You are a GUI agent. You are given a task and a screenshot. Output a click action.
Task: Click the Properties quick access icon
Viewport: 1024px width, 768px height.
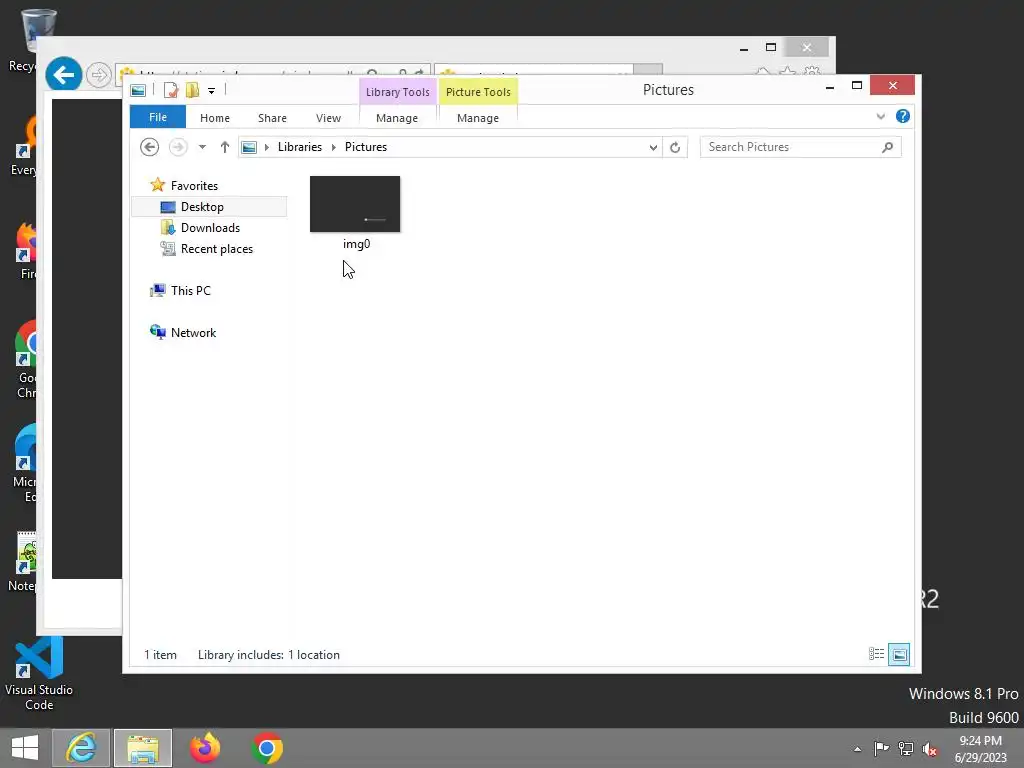170,90
